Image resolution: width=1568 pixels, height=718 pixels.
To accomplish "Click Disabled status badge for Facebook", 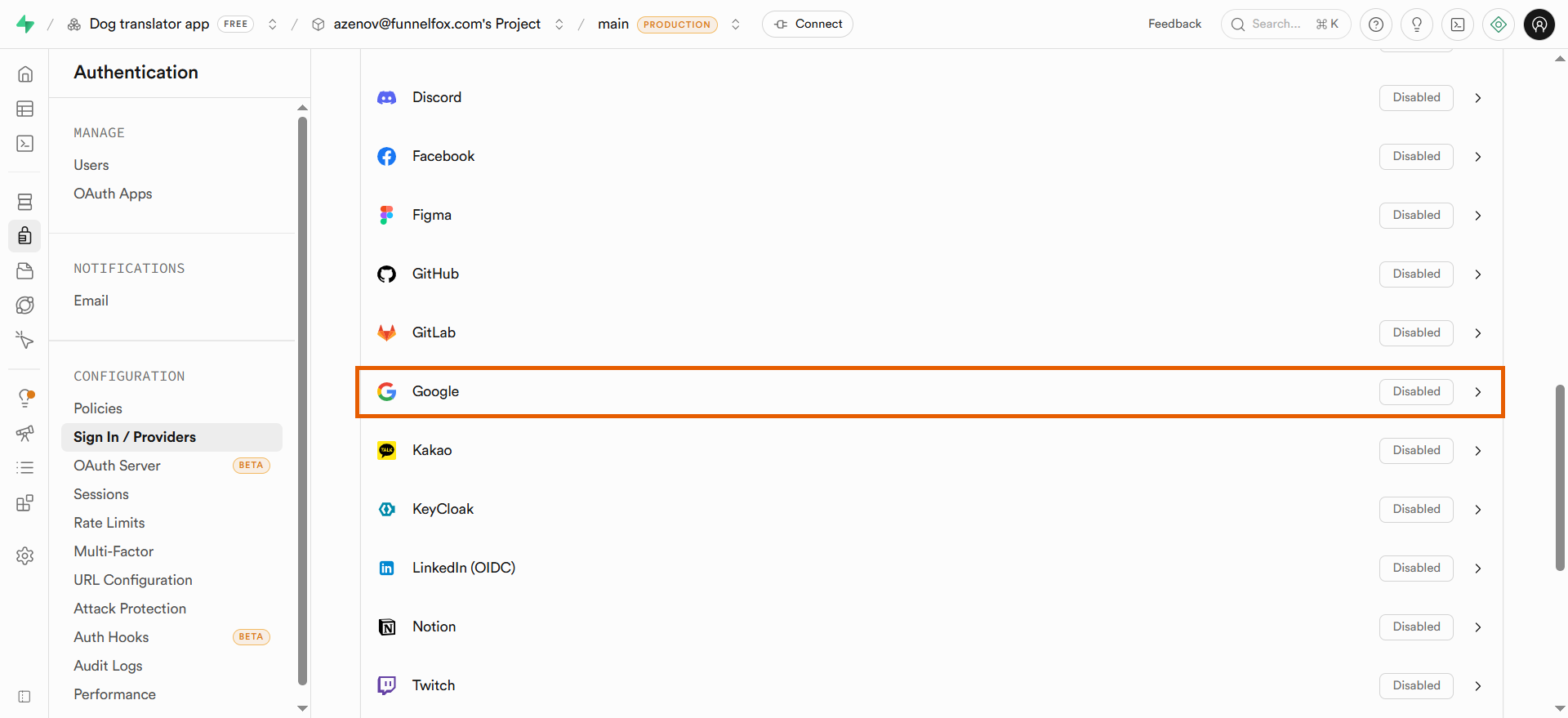I will pos(1416,157).
